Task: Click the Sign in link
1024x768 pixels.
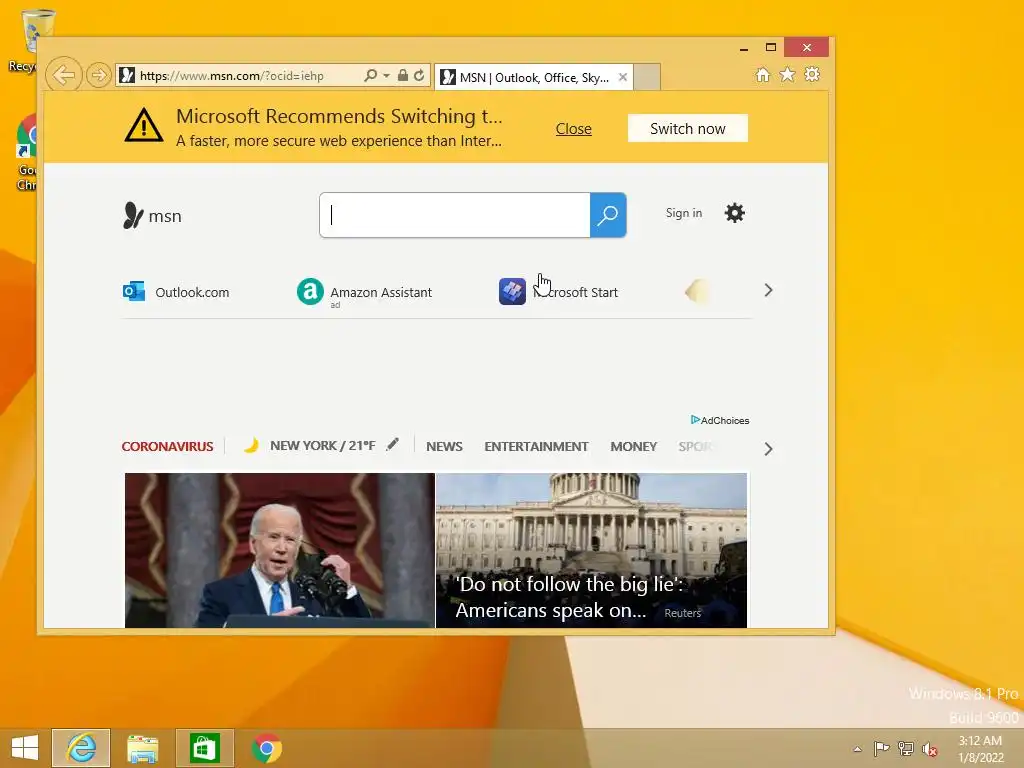Action: click(684, 213)
